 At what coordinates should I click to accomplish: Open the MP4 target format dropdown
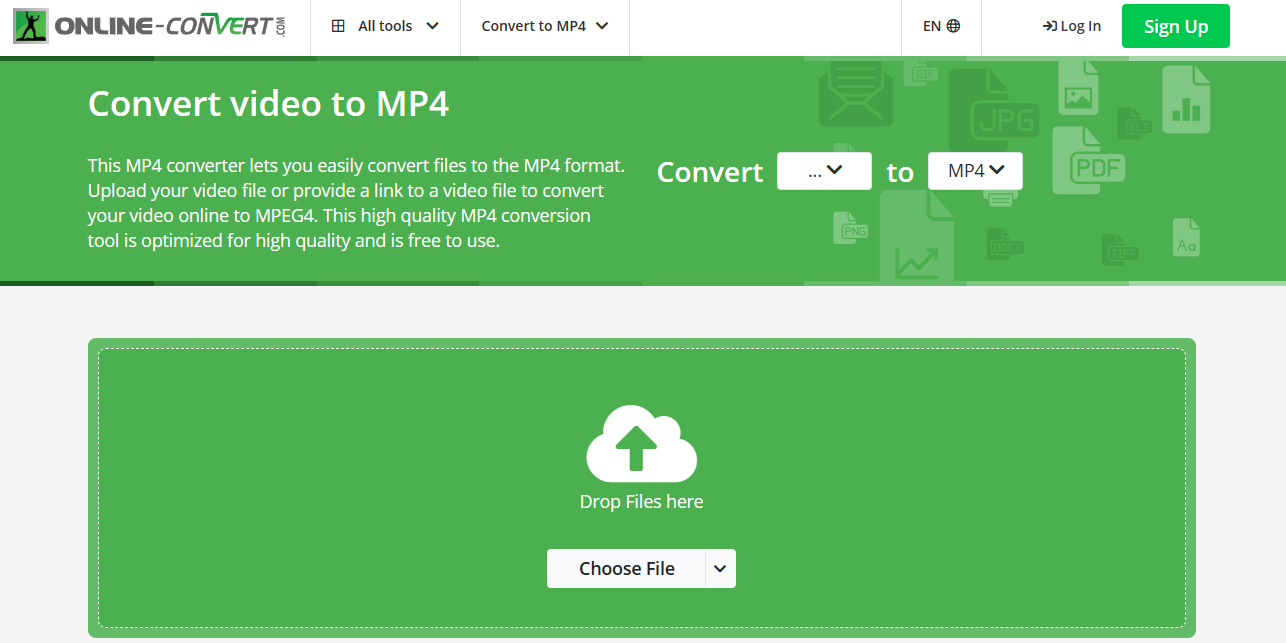[x=975, y=171]
